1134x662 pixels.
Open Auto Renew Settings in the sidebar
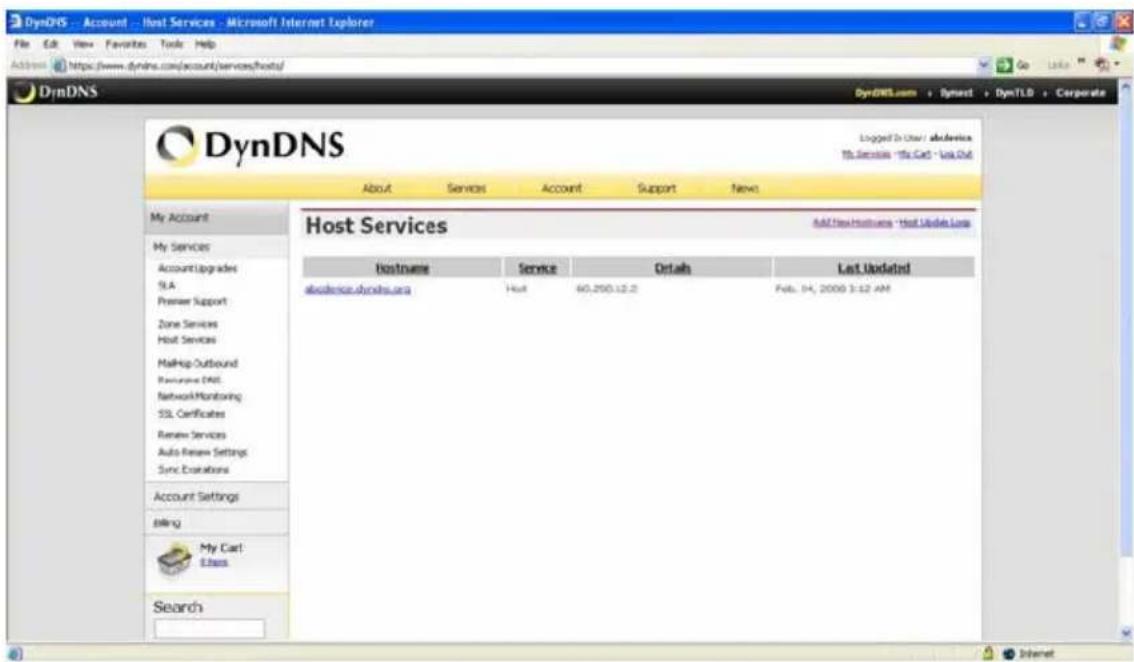tap(202, 452)
